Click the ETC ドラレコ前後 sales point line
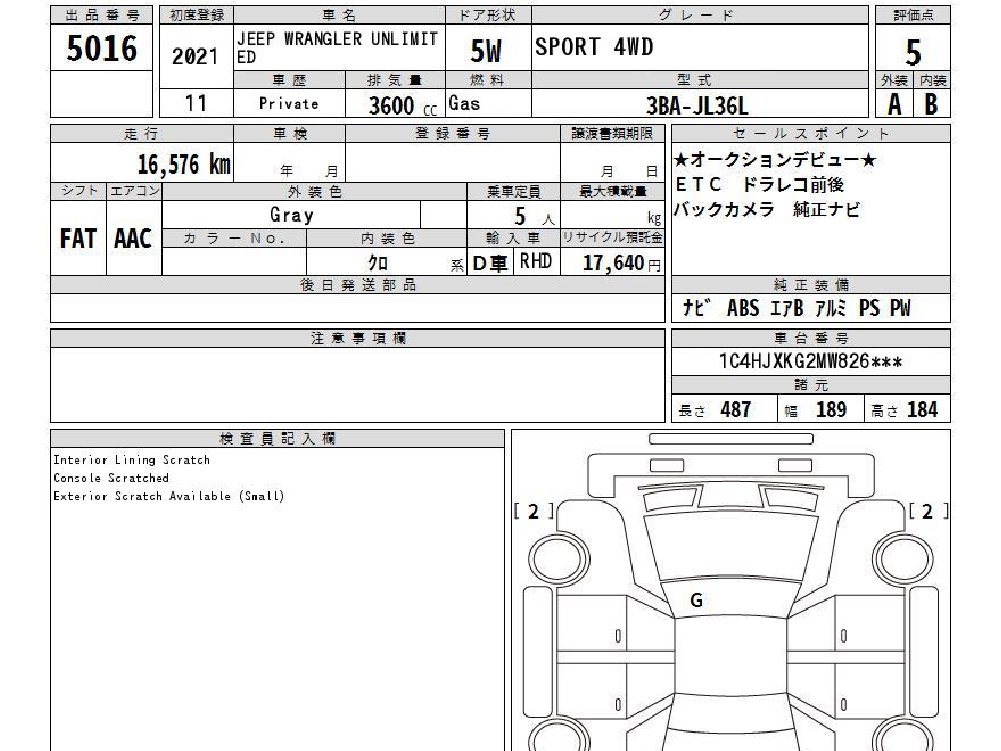Image resolution: width=1001 pixels, height=751 pixels. click(x=760, y=185)
